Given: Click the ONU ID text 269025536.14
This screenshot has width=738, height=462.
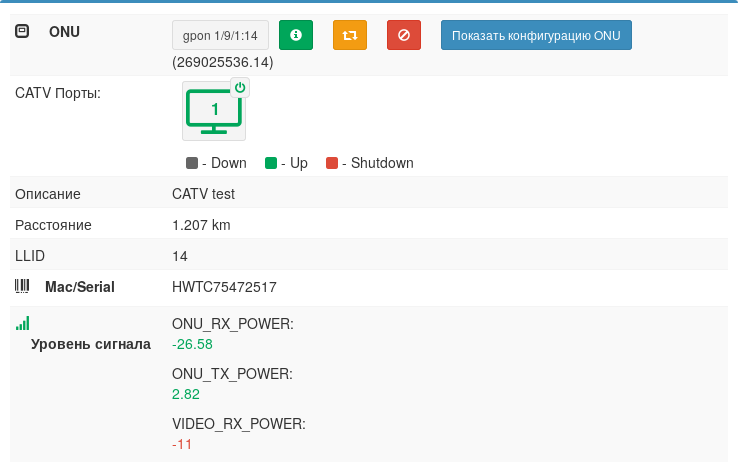Looking at the screenshot, I should coord(222,62).
